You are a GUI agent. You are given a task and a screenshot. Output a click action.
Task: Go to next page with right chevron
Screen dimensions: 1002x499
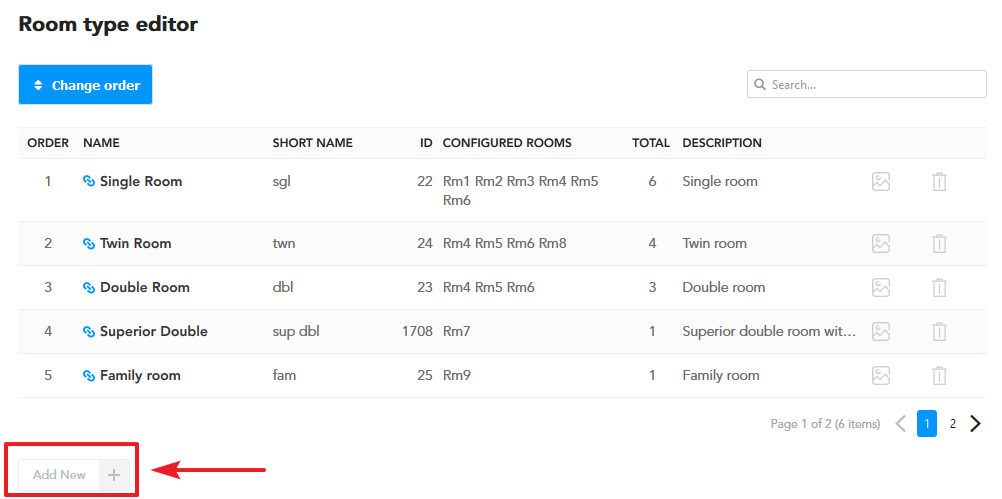coord(975,424)
